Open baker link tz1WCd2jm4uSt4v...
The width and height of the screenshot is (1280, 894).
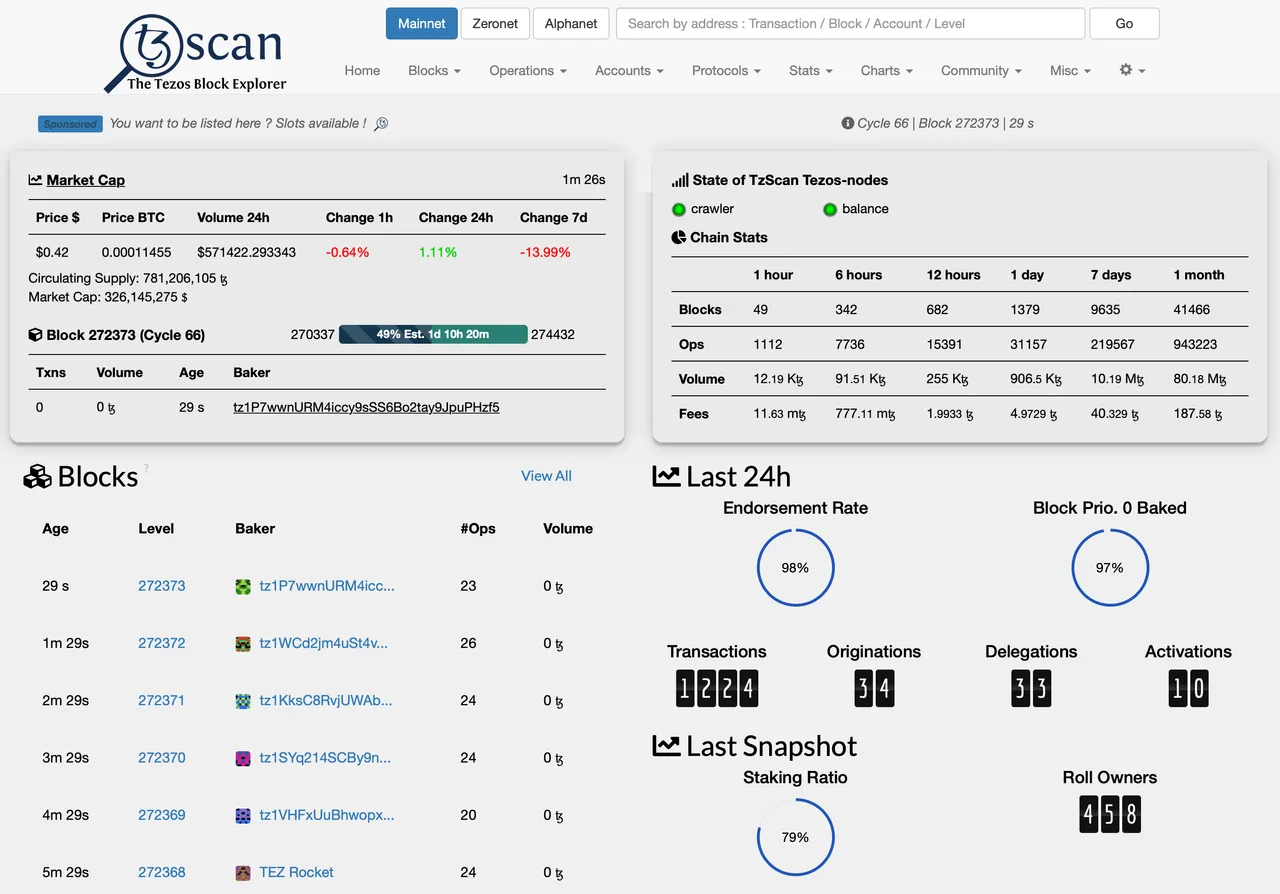[x=323, y=643]
